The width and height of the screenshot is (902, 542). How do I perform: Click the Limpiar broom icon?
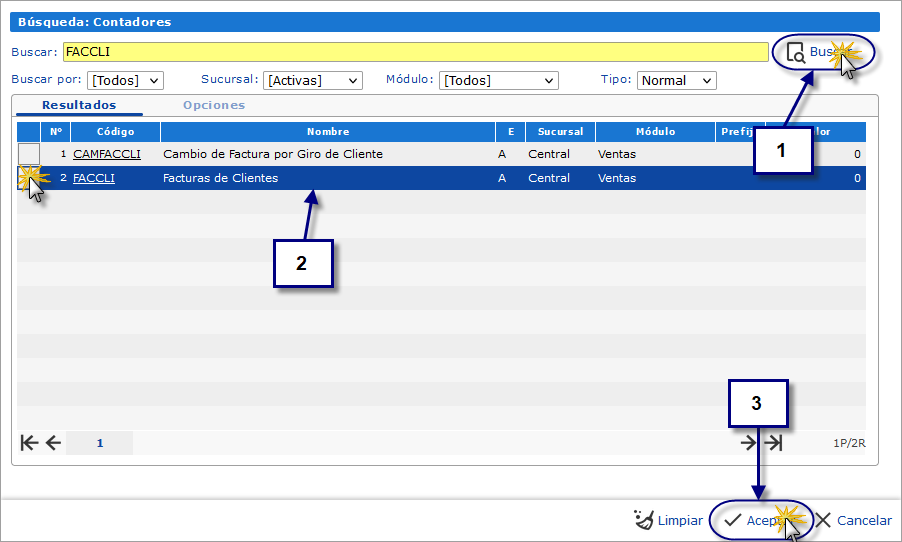[644, 520]
